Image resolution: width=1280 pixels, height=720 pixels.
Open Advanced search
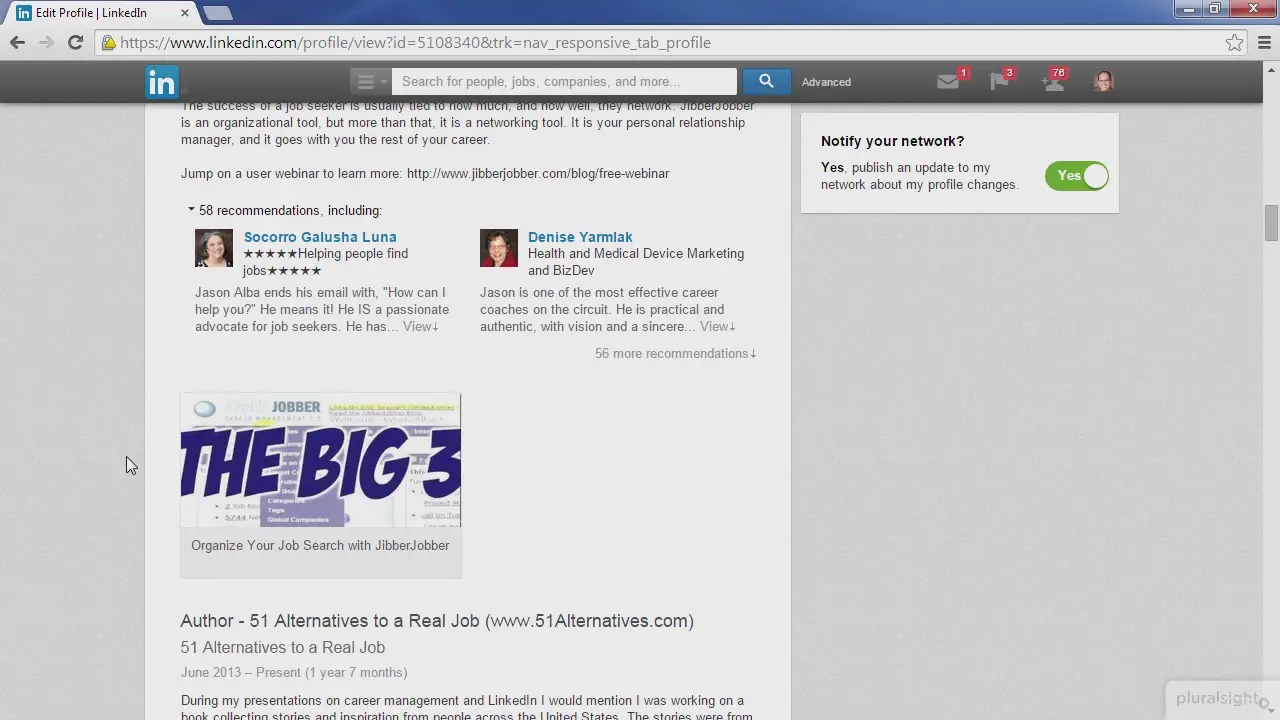click(826, 82)
